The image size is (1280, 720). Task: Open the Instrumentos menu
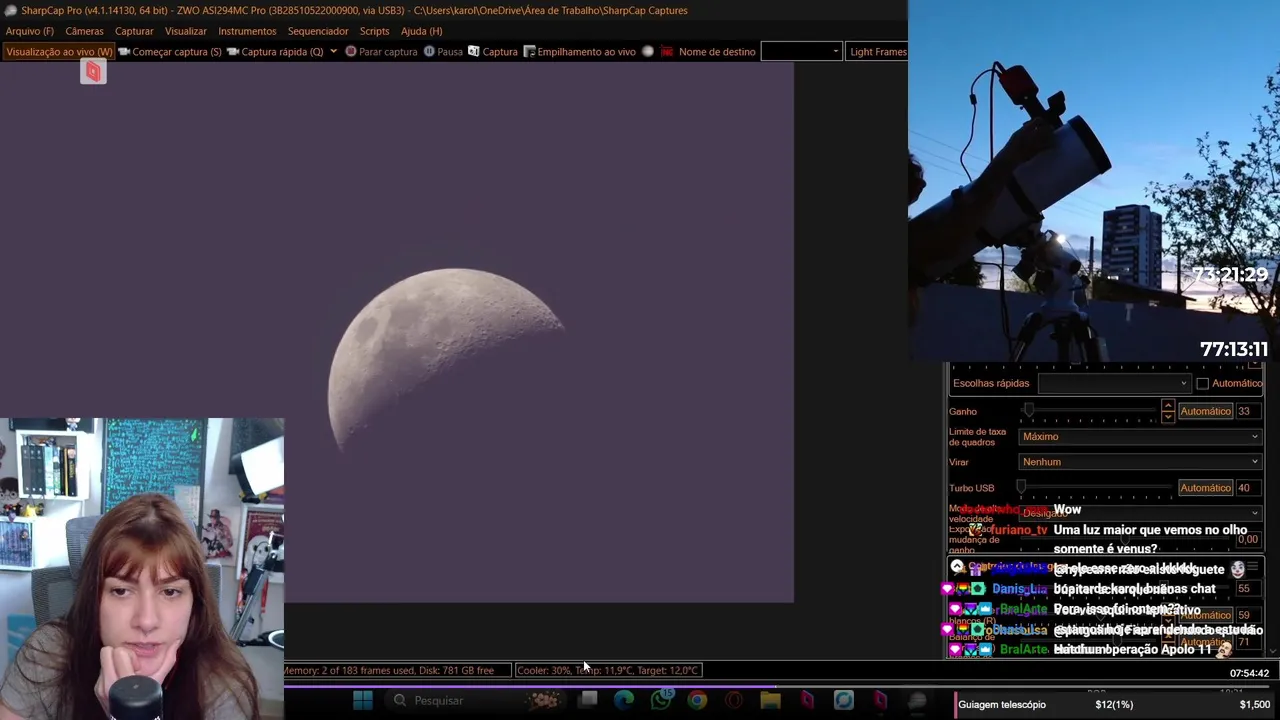click(x=247, y=31)
